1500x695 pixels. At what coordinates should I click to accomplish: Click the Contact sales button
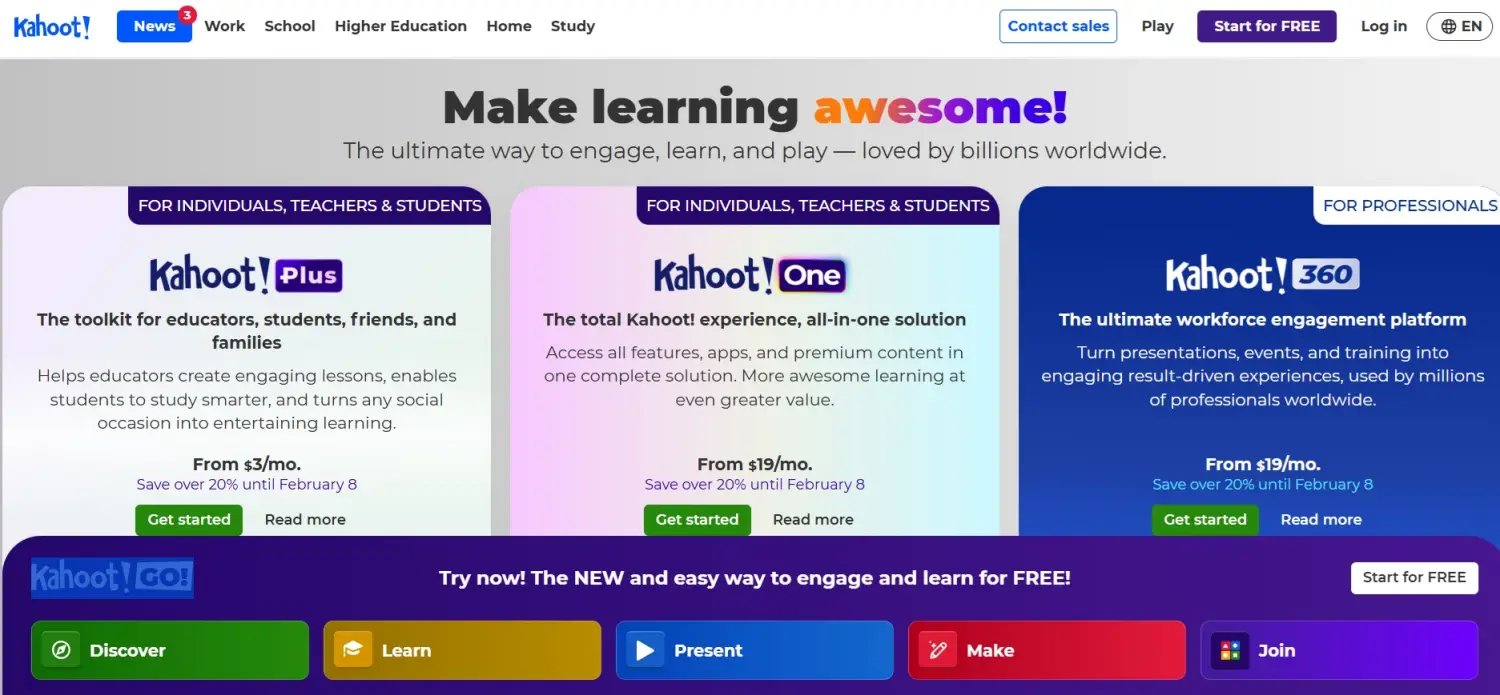(x=1058, y=26)
